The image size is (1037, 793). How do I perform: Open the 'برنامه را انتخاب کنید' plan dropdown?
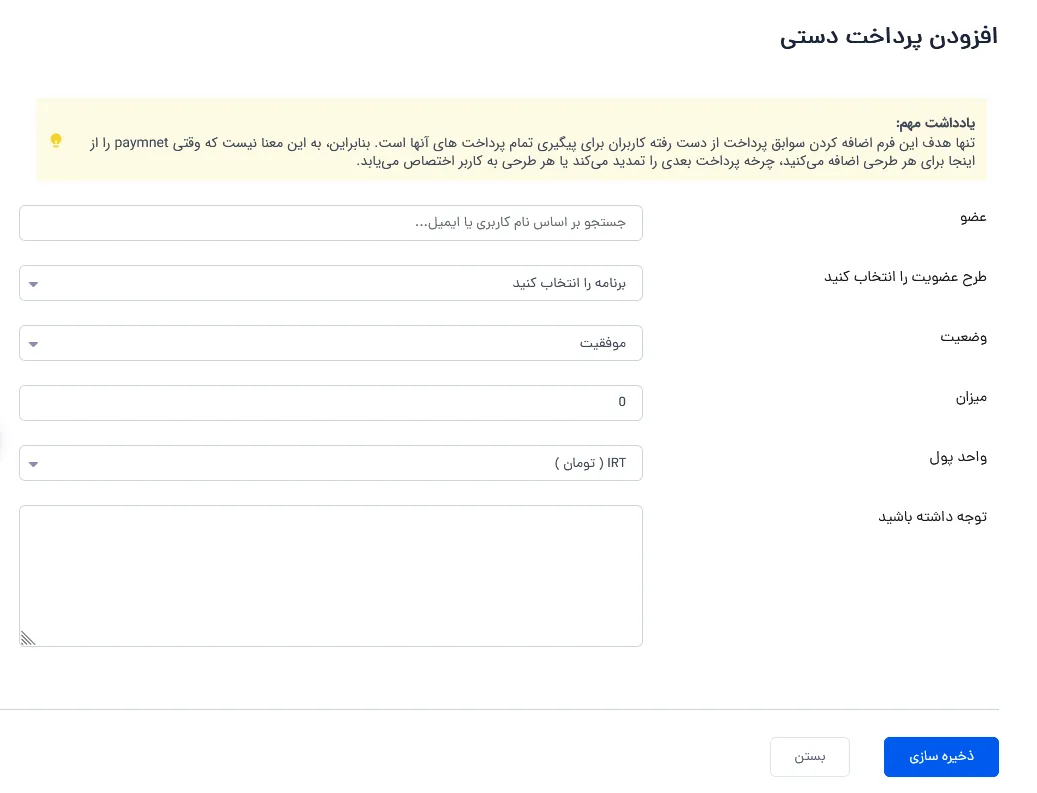tap(331, 283)
